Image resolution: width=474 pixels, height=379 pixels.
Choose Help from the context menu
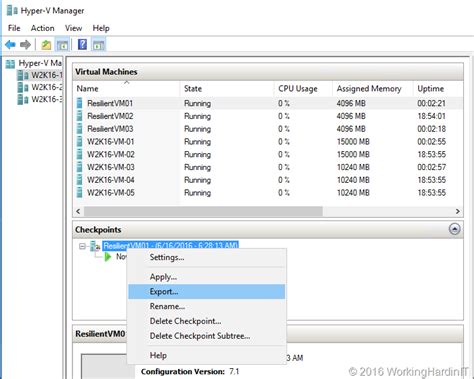tap(207, 355)
